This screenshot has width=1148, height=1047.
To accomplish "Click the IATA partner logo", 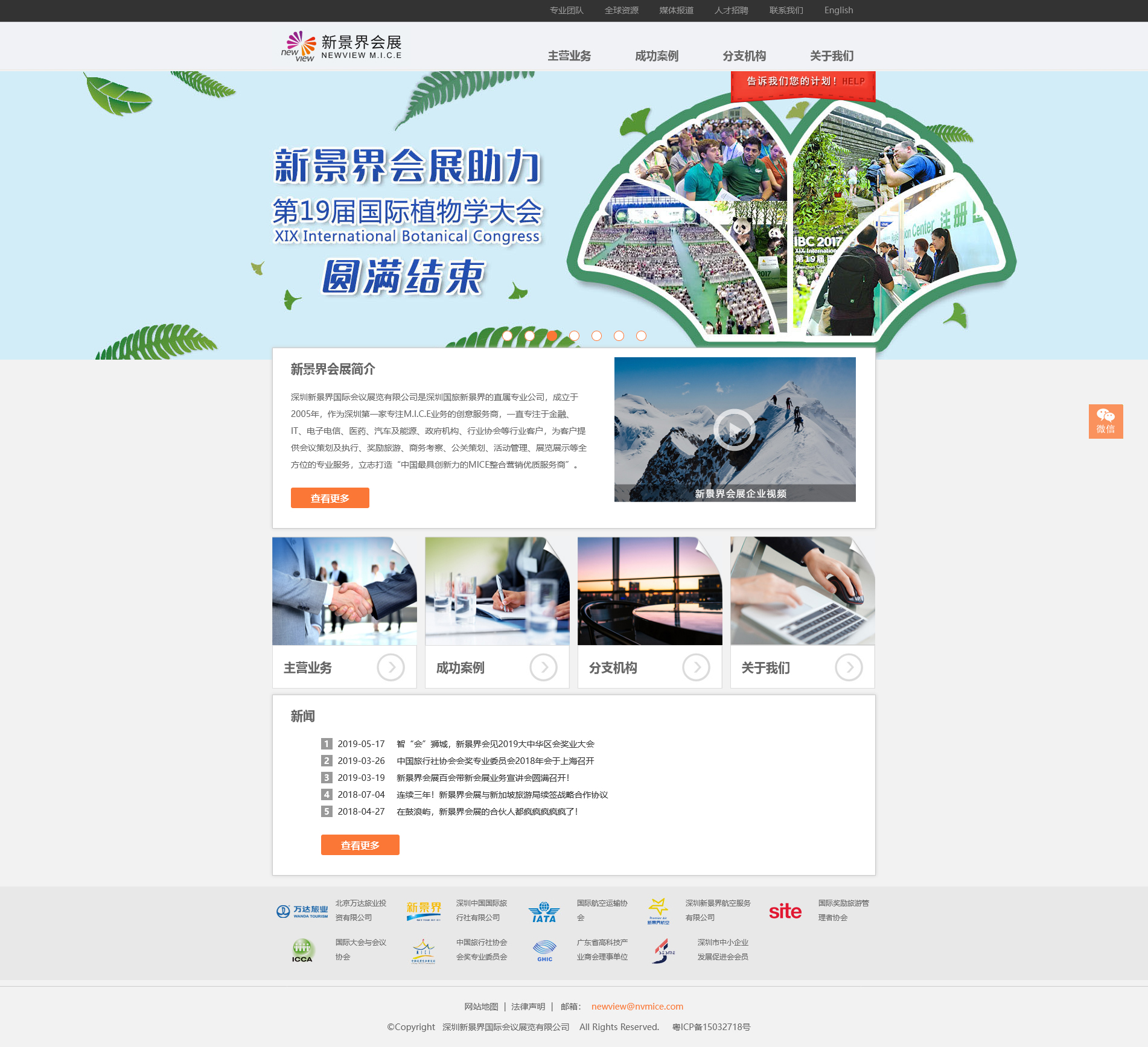I will coord(544,912).
